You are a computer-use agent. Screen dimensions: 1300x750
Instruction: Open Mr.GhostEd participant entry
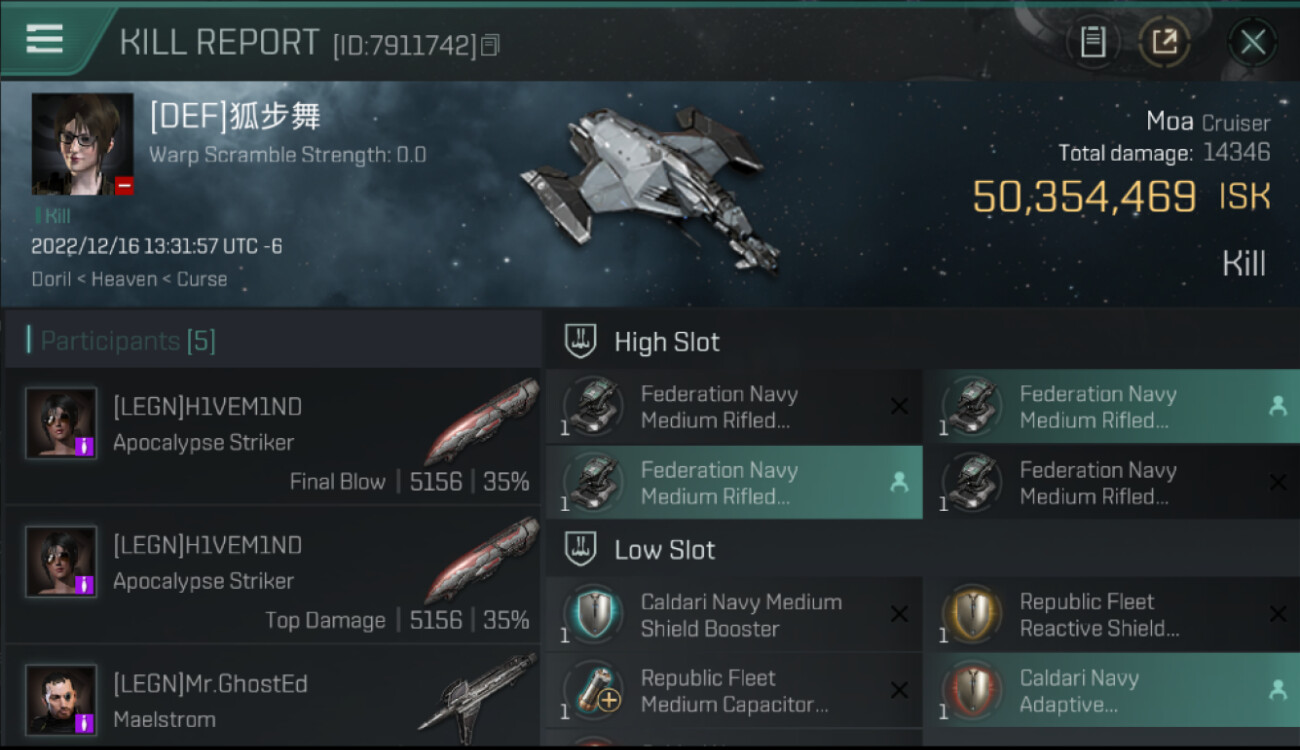[x=272, y=700]
